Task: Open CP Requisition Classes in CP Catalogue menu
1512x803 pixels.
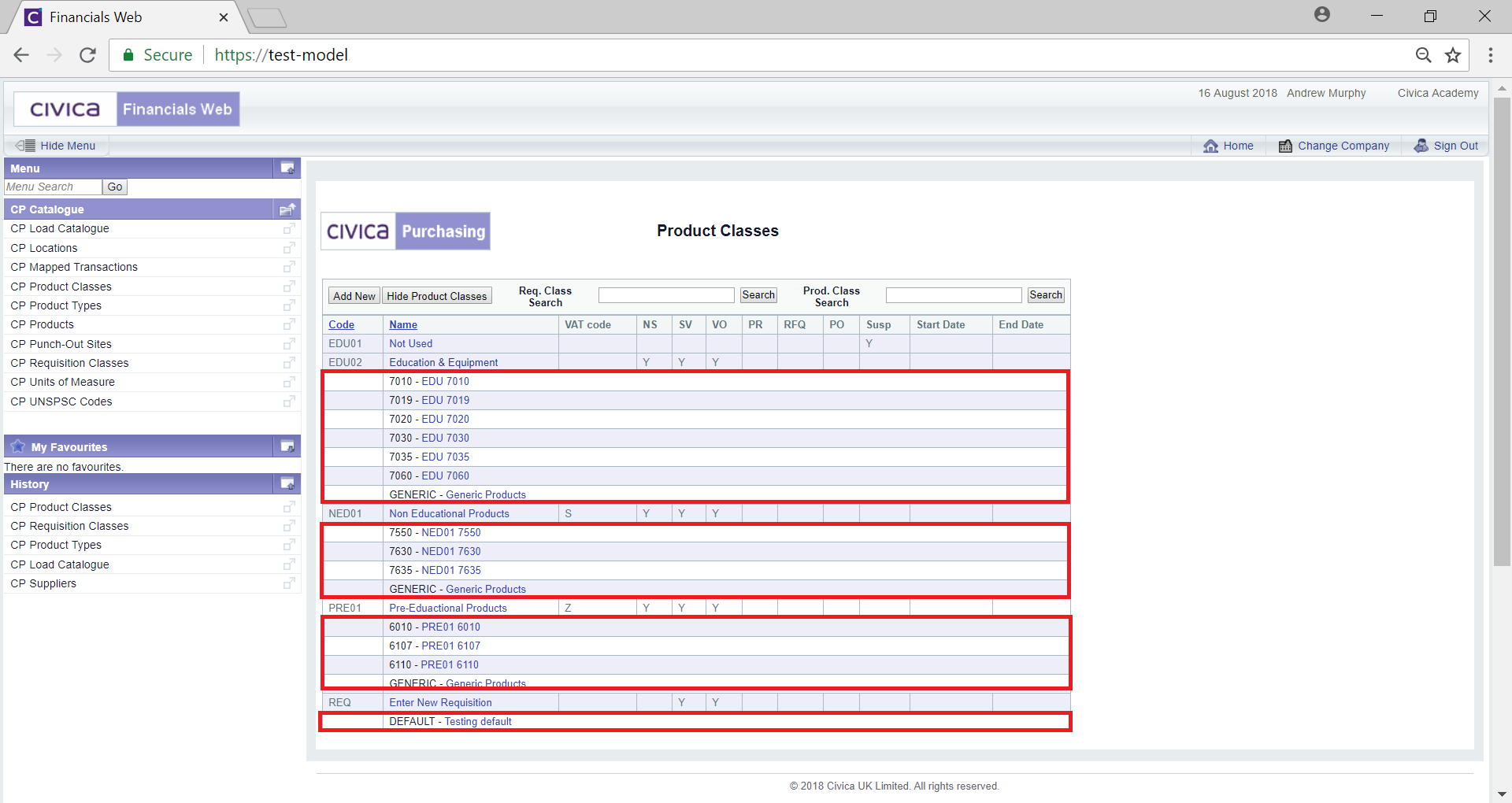Action: point(69,363)
